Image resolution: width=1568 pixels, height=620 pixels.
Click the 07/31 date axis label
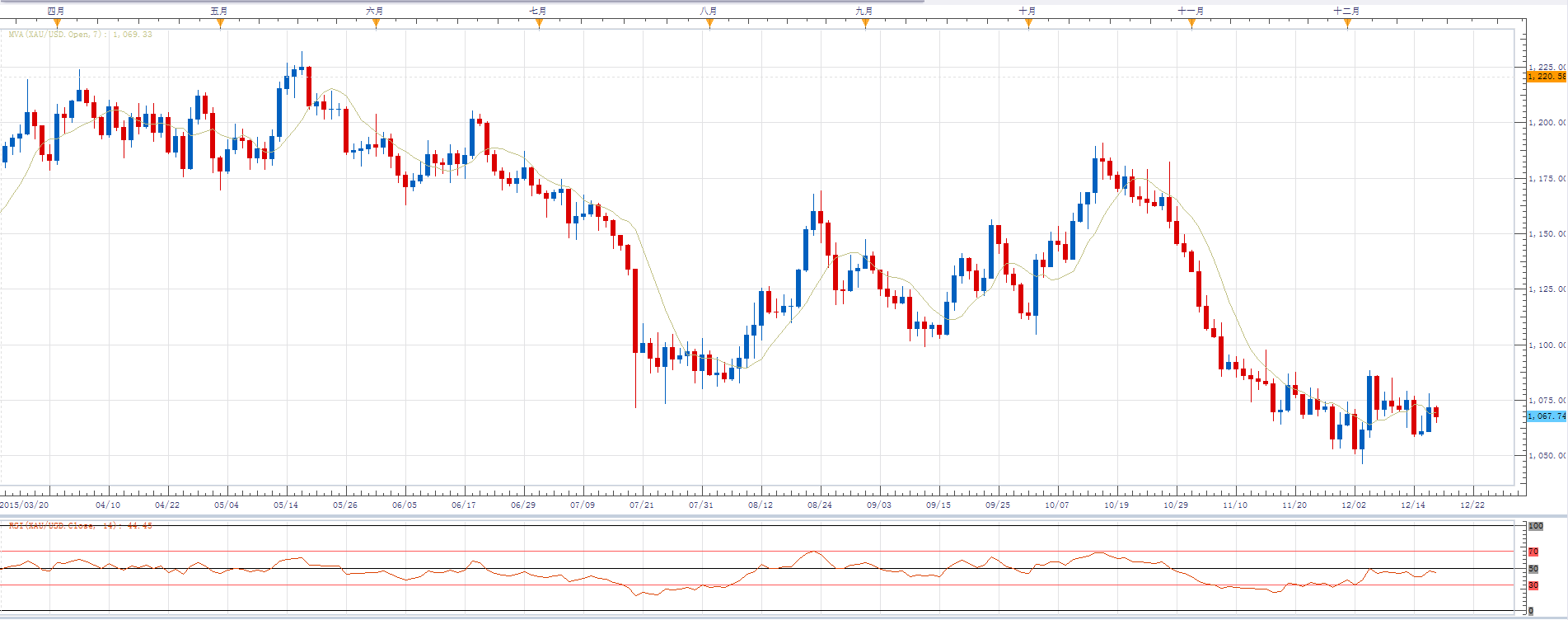(x=701, y=505)
